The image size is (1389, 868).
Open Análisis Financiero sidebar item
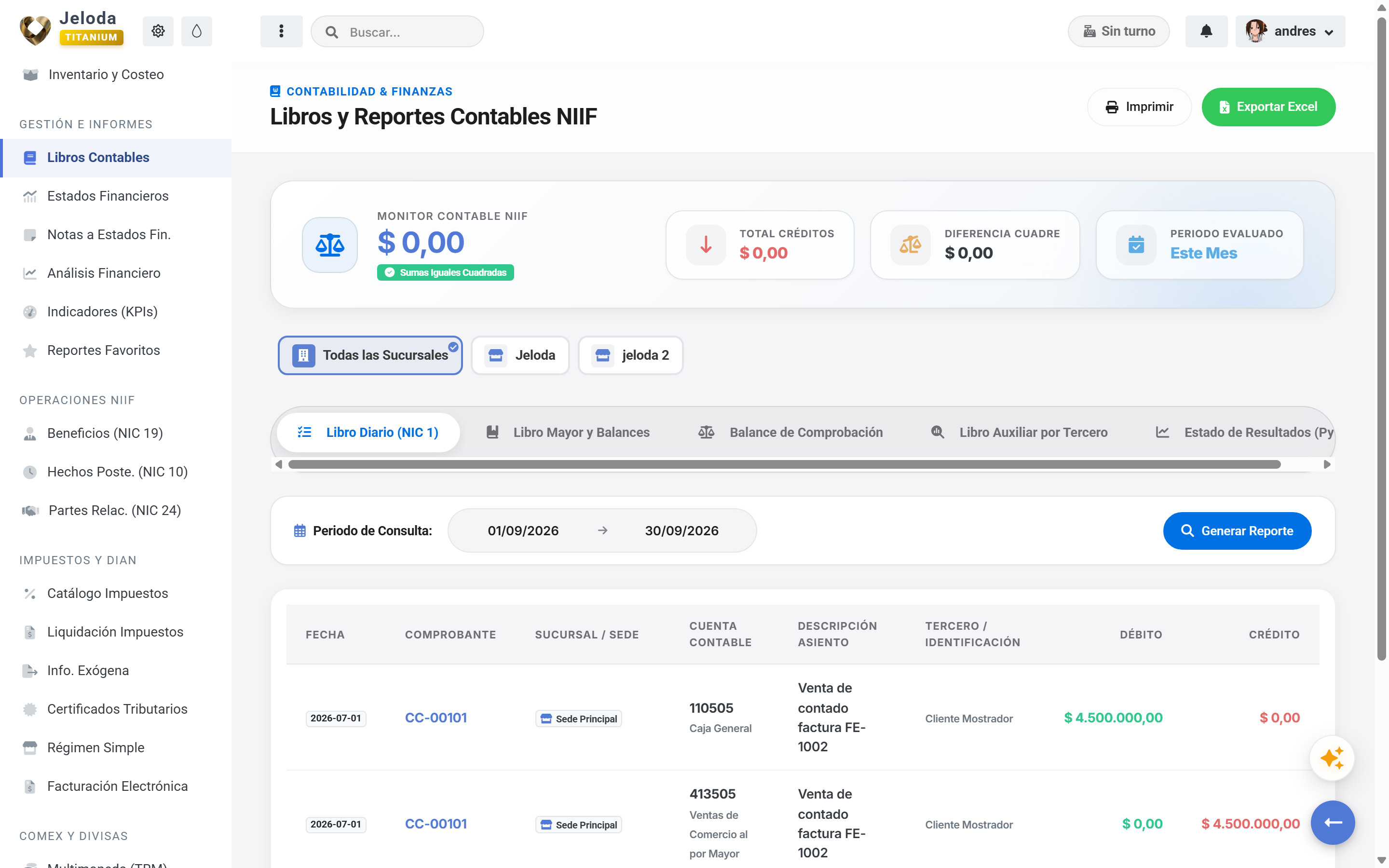coord(116,273)
